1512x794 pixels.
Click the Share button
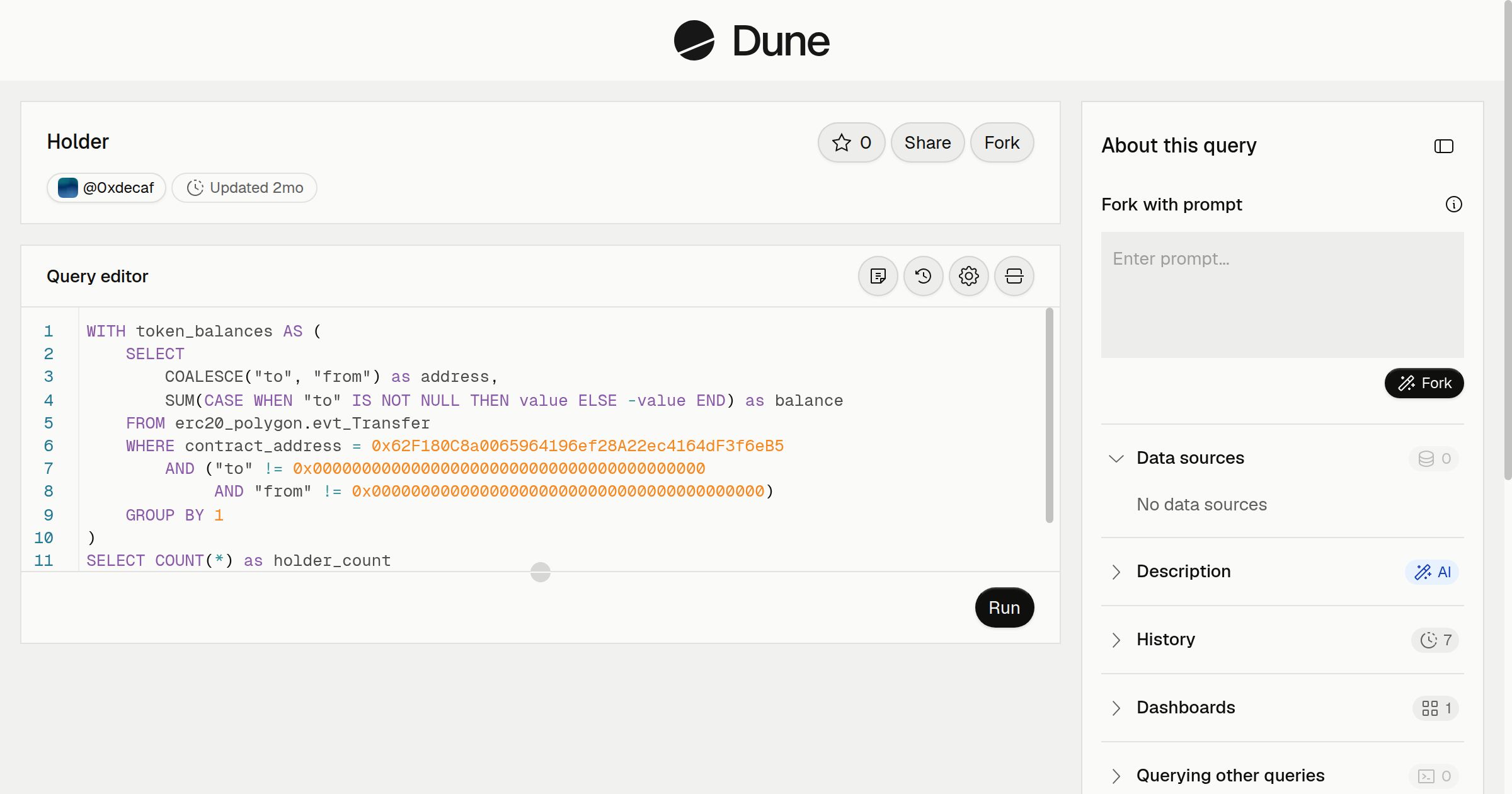point(928,142)
